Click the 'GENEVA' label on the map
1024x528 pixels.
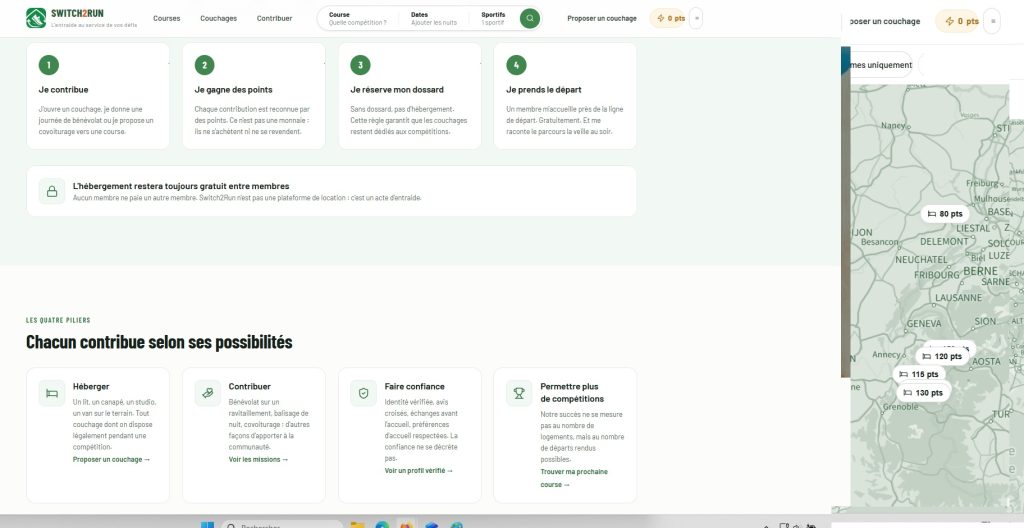coord(924,323)
